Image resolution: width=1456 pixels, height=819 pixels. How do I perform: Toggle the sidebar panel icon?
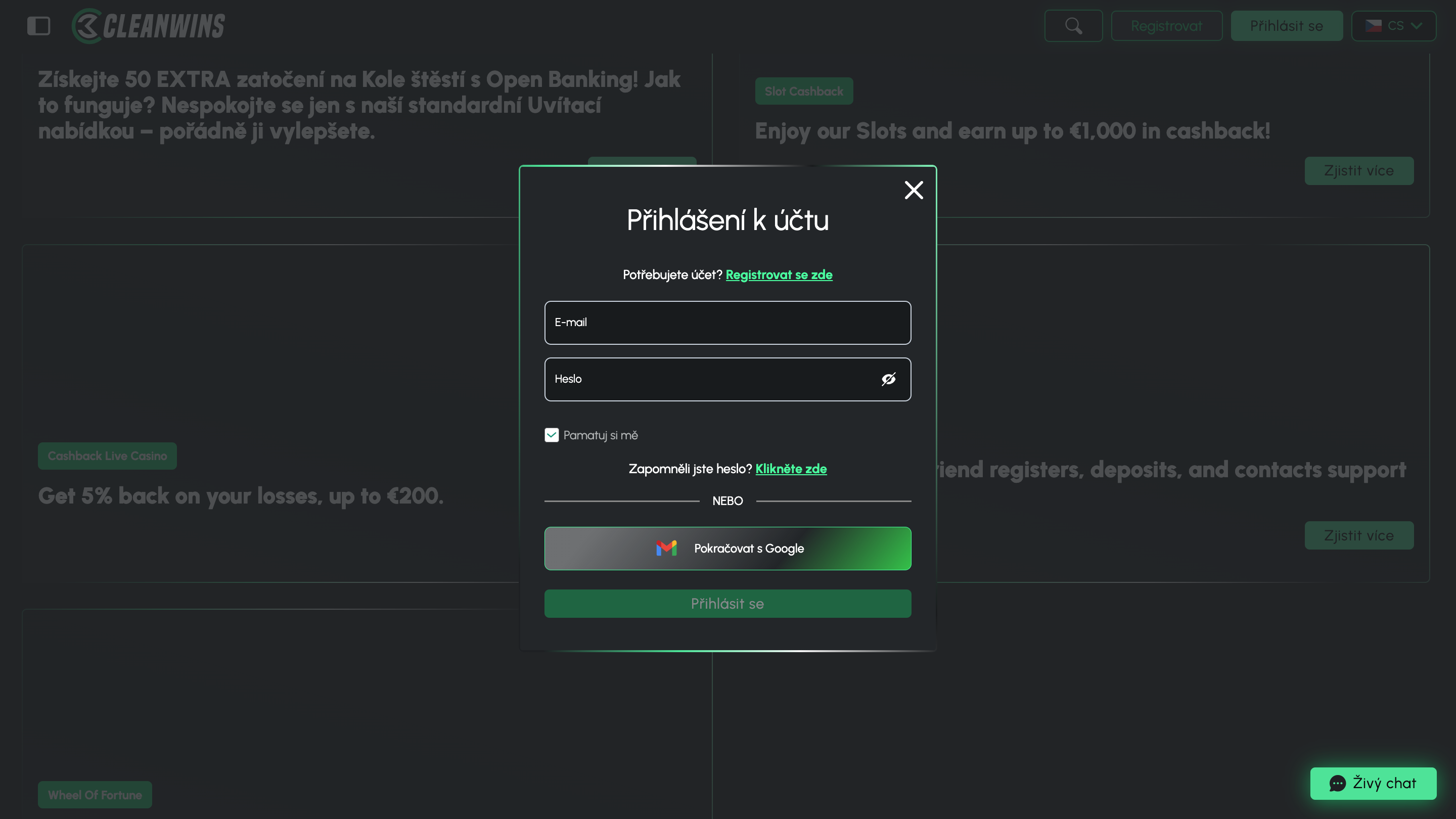coord(38,26)
